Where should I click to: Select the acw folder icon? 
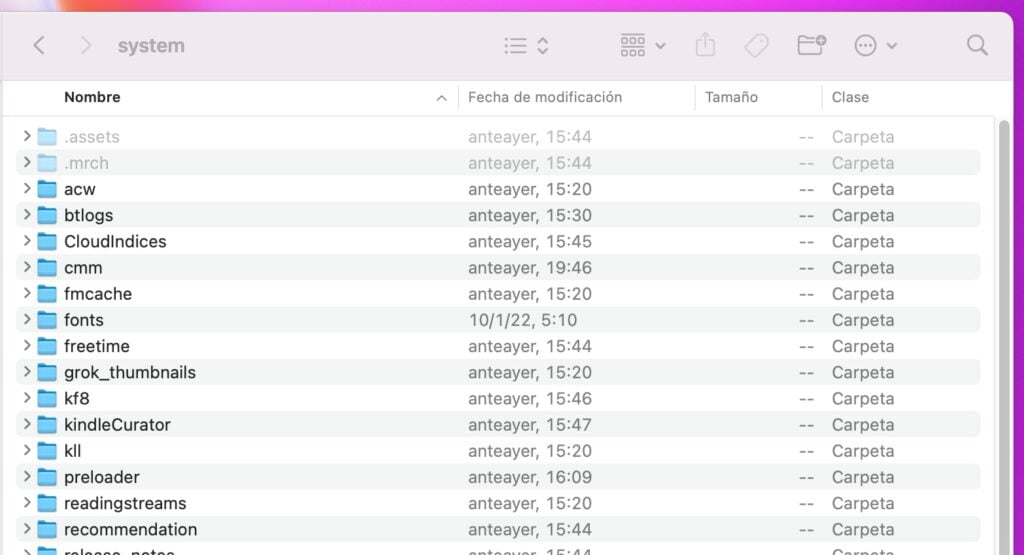(47, 189)
